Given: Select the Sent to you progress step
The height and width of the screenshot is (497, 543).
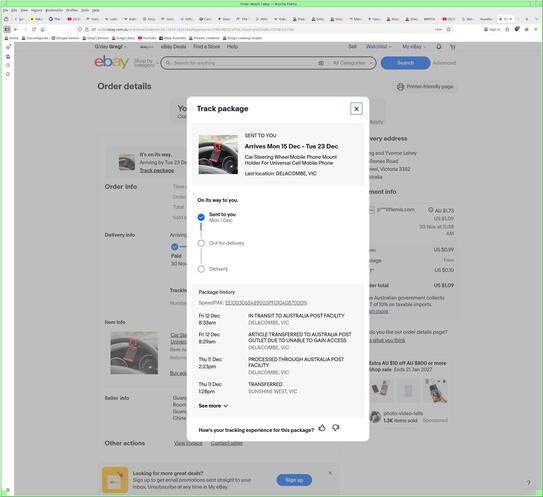Looking at the screenshot, I should pos(201,217).
